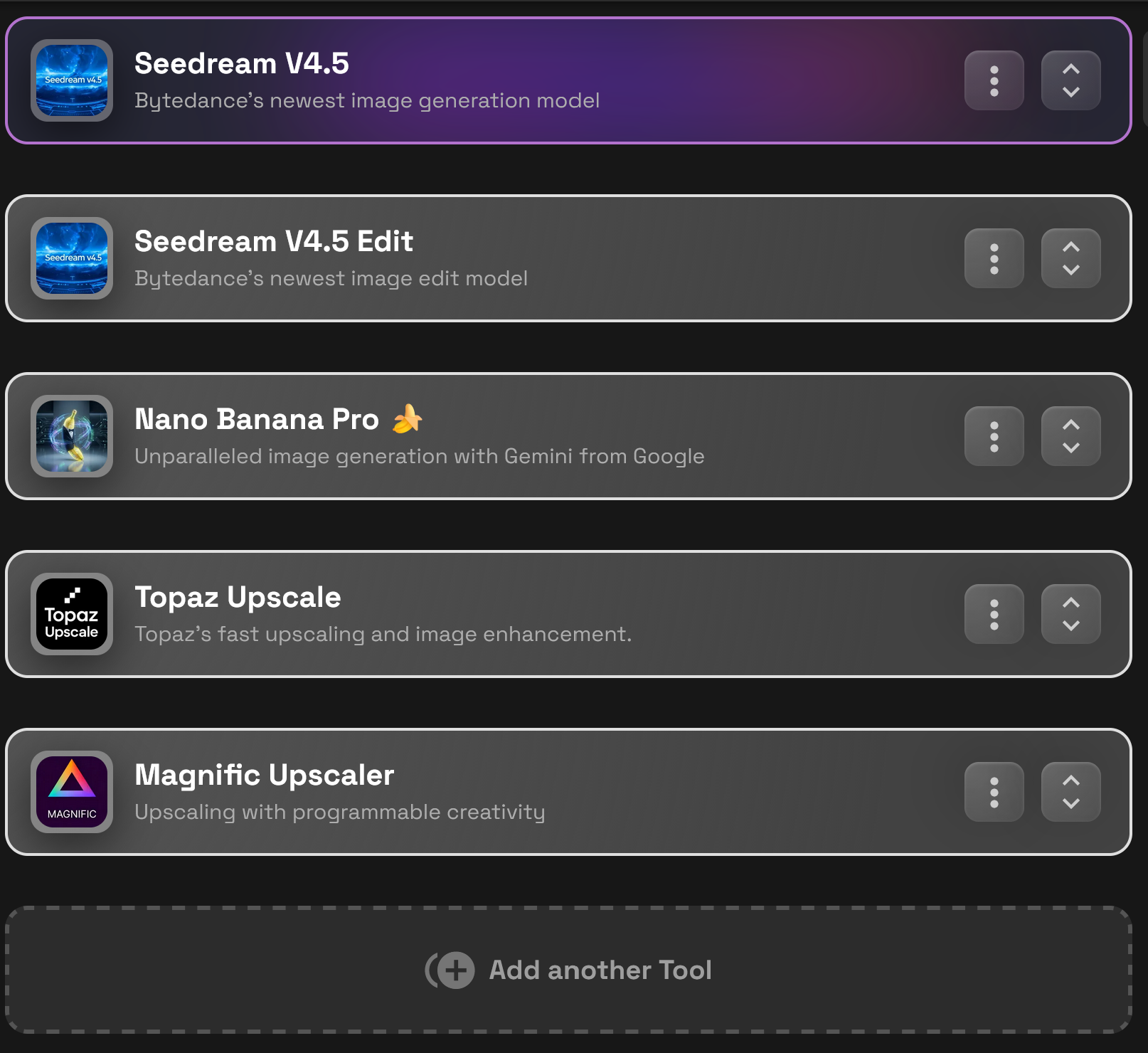Expand the Nano Banana Pro card
Viewport: 1148px width, 1053px height.
click(x=1071, y=436)
